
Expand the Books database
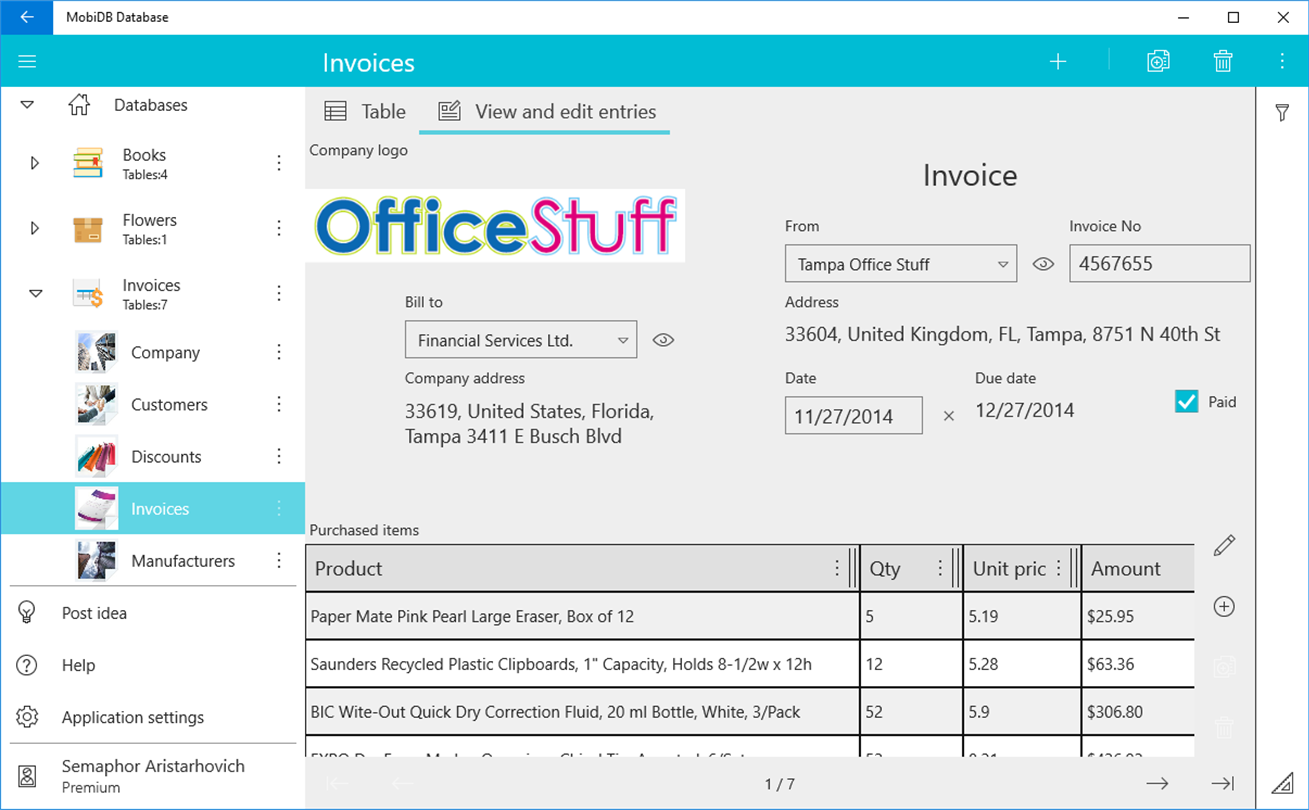click(x=35, y=163)
